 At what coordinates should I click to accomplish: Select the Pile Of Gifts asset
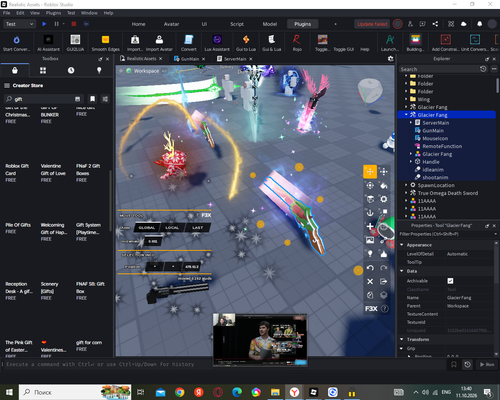(x=18, y=228)
